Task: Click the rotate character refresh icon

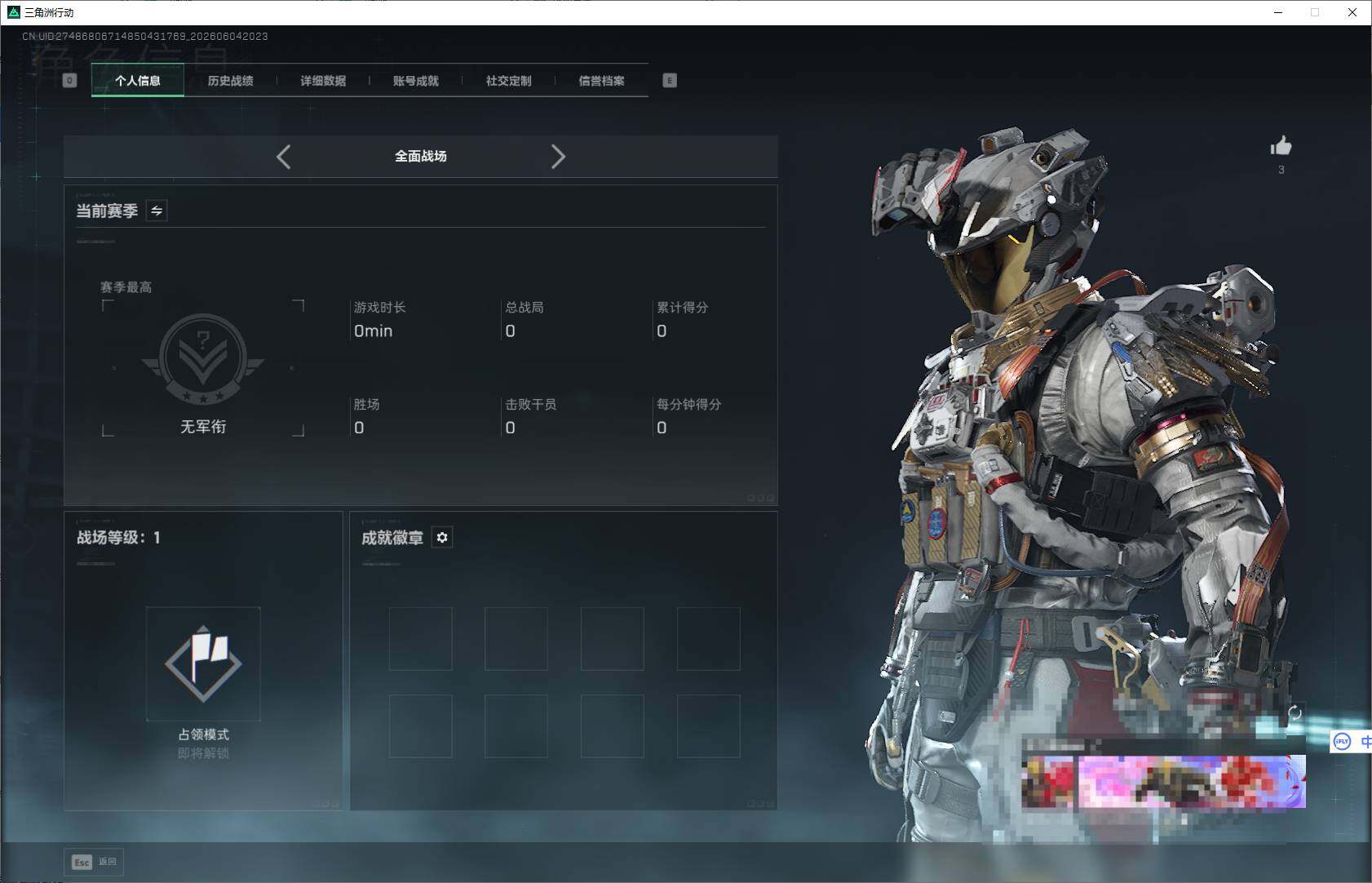Action: click(x=1295, y=713)
